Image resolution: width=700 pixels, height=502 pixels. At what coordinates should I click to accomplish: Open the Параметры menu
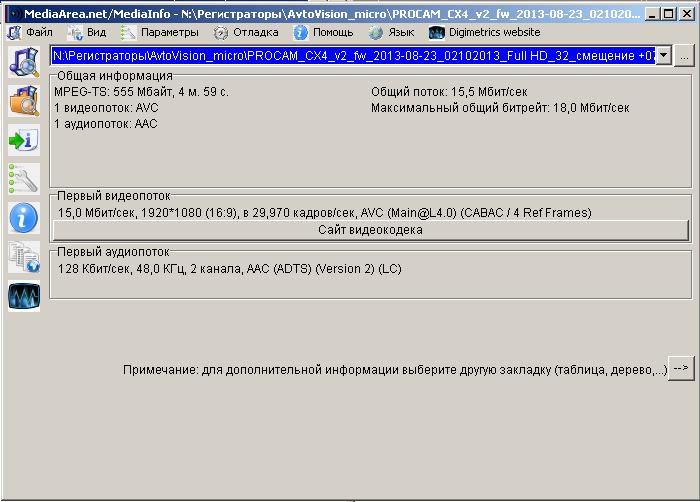click(160, 32)
